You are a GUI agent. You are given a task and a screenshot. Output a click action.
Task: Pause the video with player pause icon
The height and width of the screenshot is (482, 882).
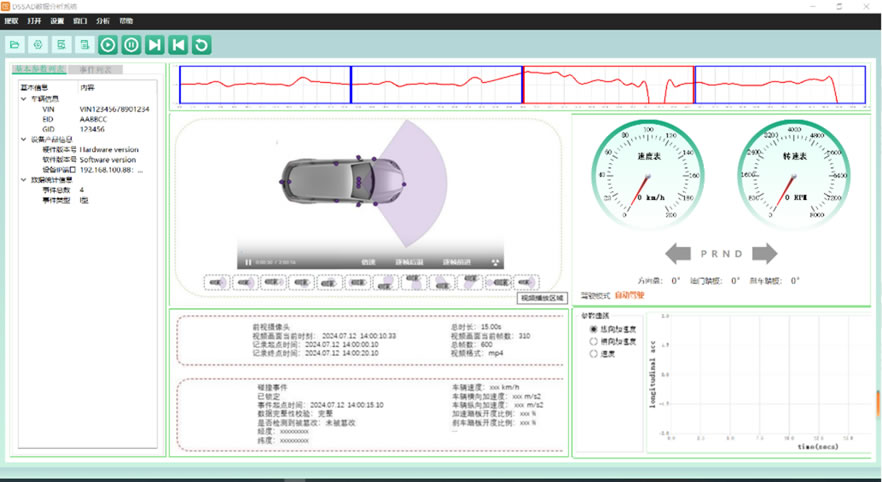tap(248, 262)
